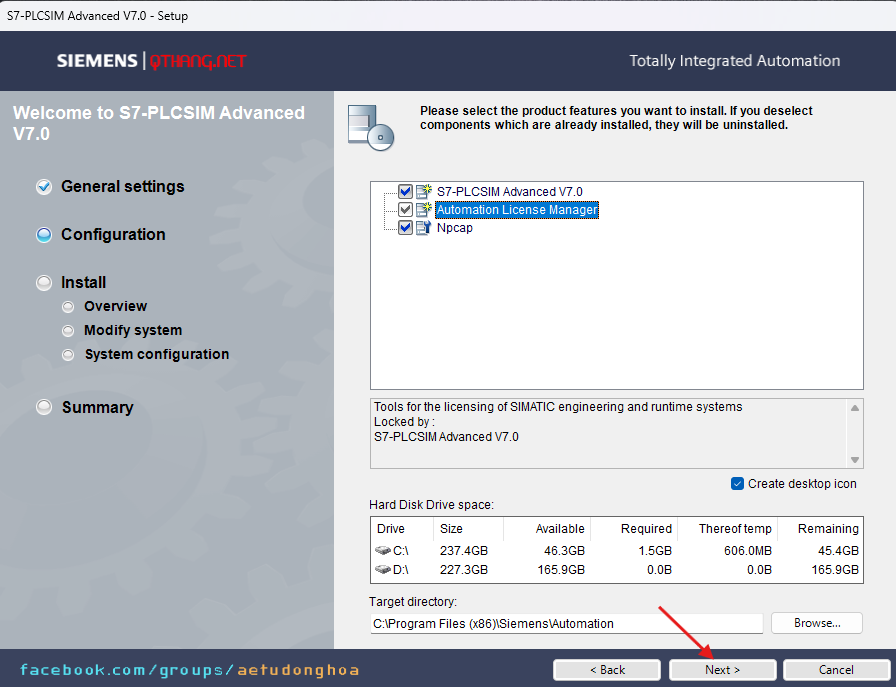Open the System configuration sub-step
The width and height of the screenshot is (896, 687).
156,354
